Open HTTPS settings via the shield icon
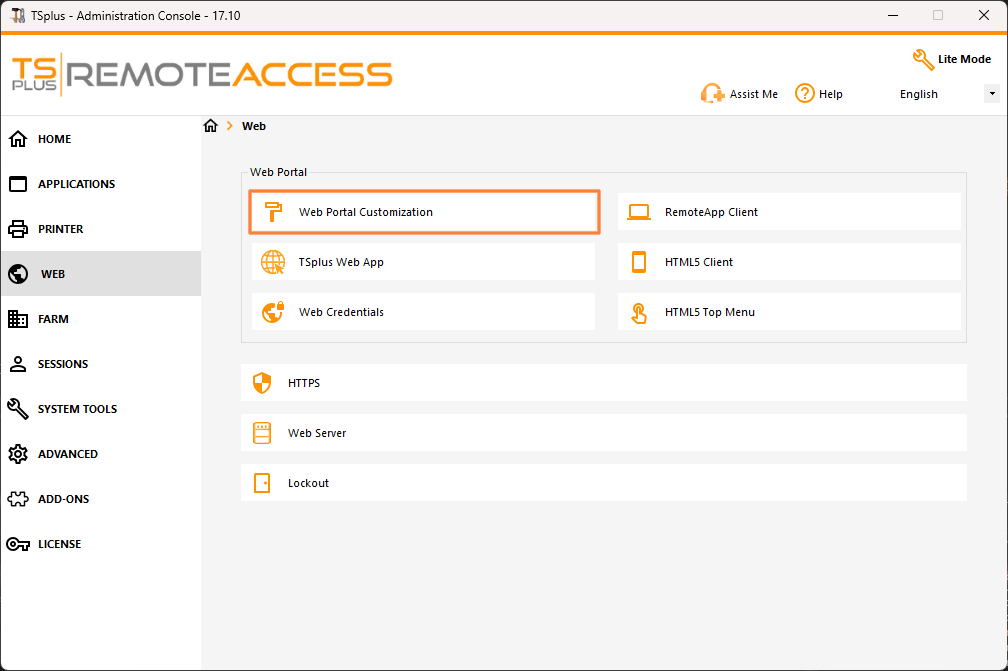Viewport: 1008px width, 671px height. click(262, 383)
